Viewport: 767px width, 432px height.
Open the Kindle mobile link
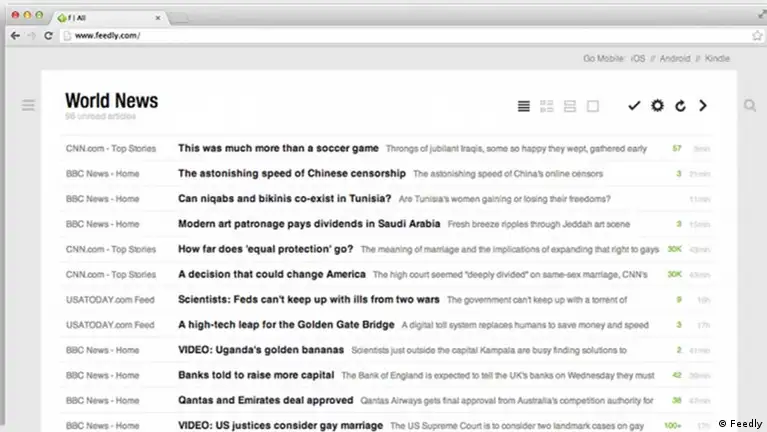[x=717, y=59]
